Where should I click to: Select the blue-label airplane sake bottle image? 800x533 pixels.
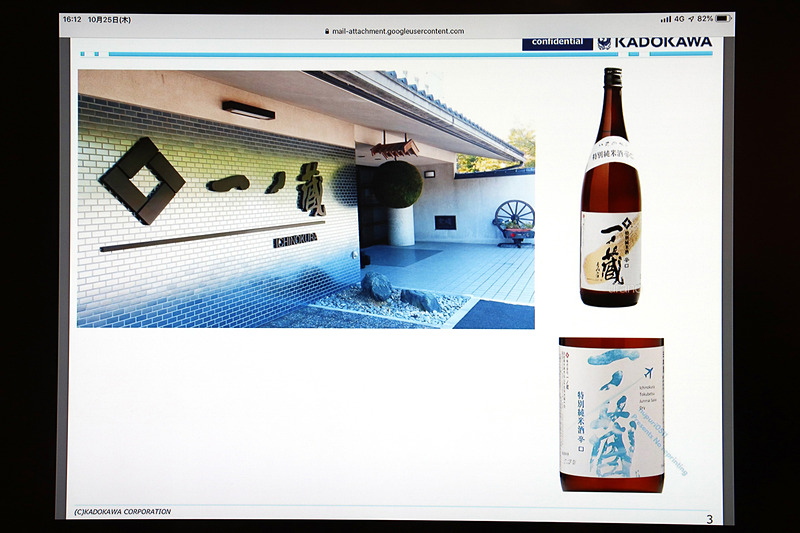611,415
